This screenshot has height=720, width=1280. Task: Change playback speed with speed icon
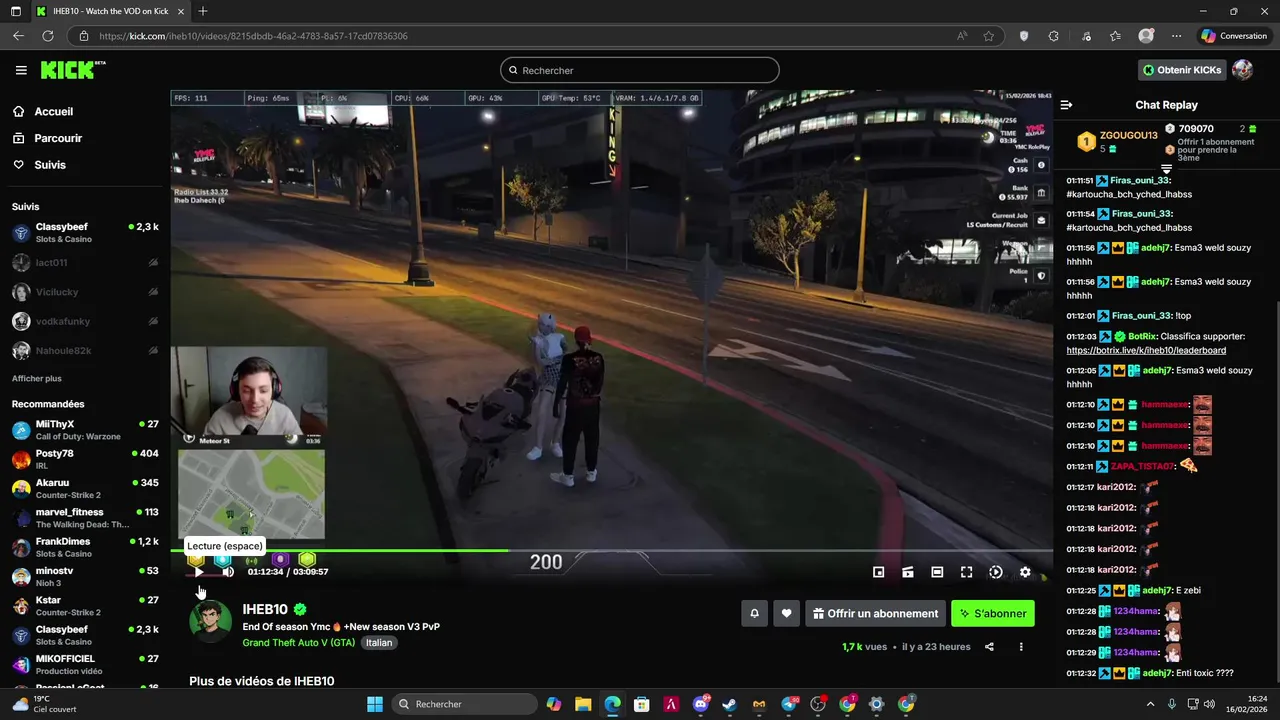[x=996, y=572]
